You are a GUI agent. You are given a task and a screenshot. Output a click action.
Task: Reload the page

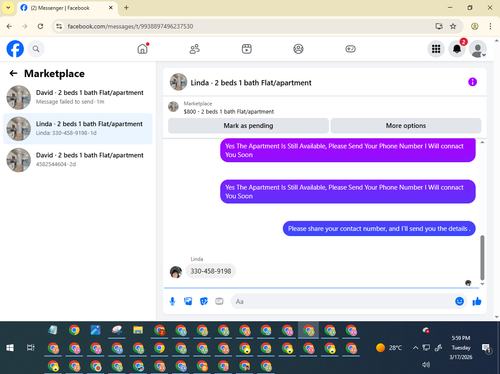point(40,26)
